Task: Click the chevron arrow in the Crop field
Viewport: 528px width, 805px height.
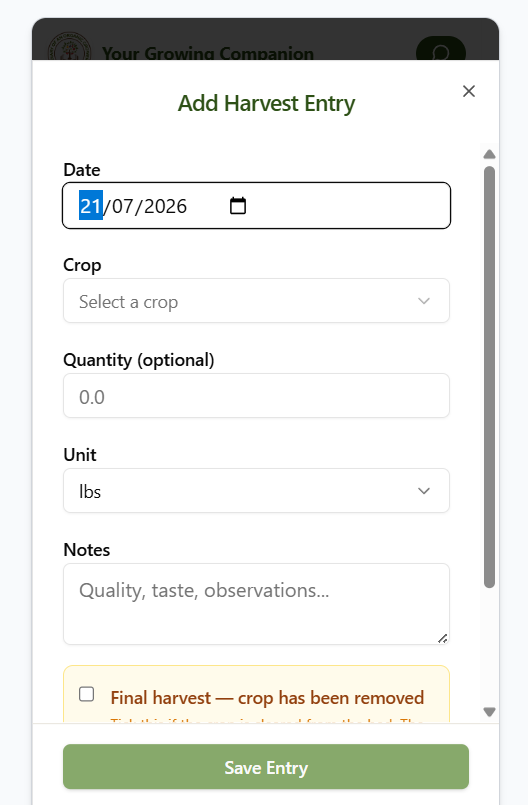Action: 424,301
